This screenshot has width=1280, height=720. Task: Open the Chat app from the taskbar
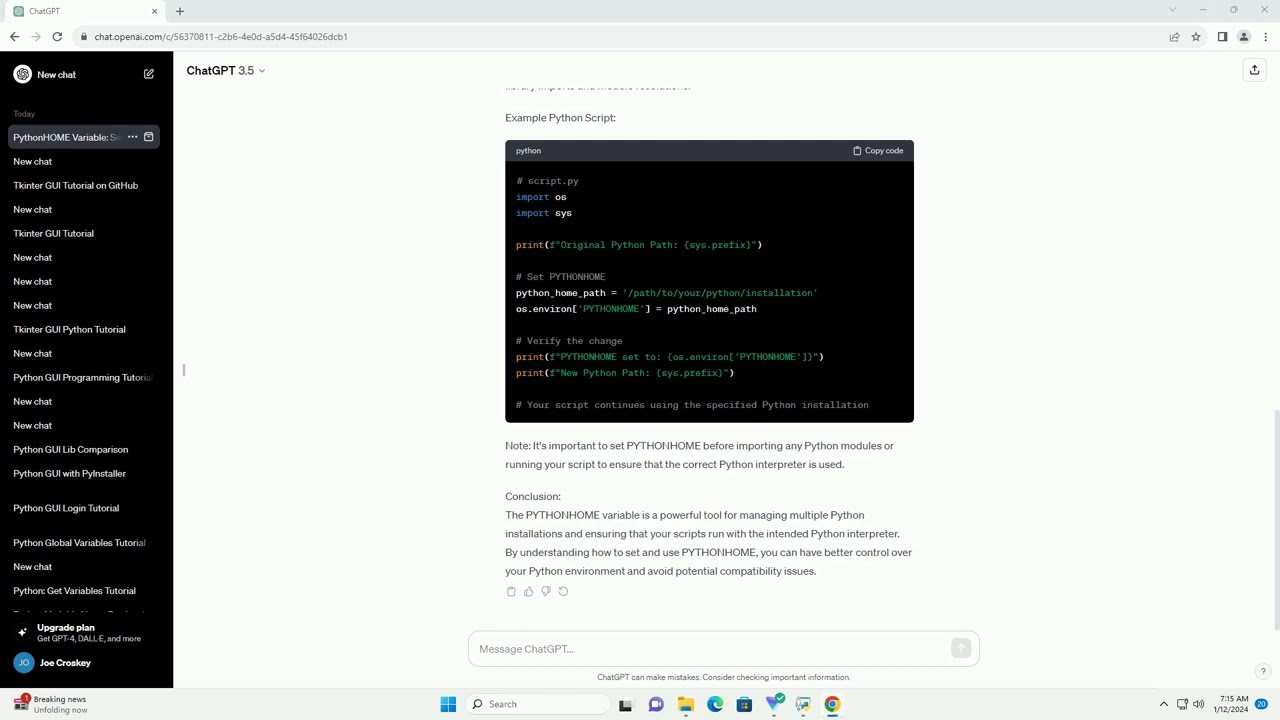tap(656, 704)
